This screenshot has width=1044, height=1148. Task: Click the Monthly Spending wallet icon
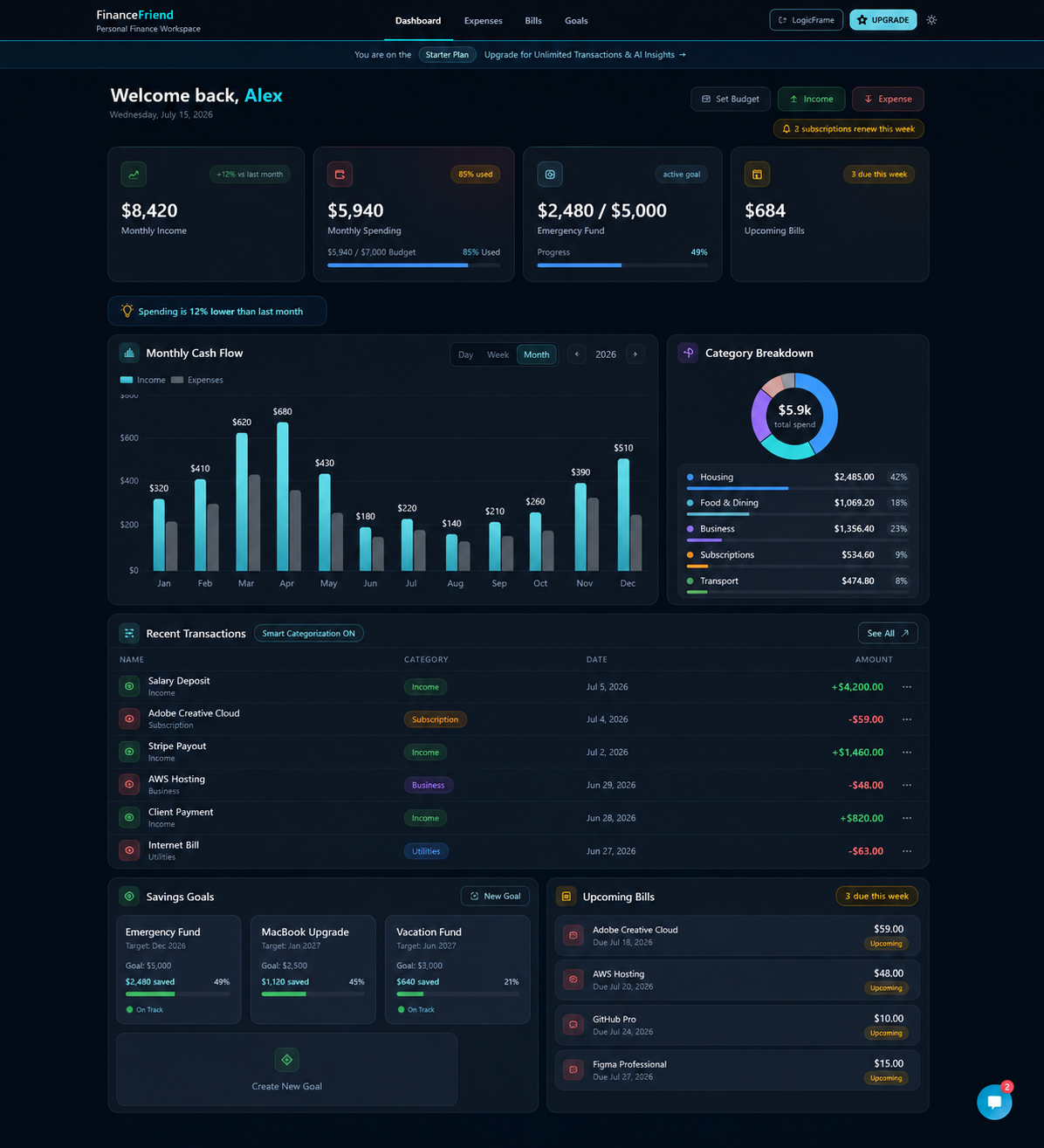click(x=340, y=175)
